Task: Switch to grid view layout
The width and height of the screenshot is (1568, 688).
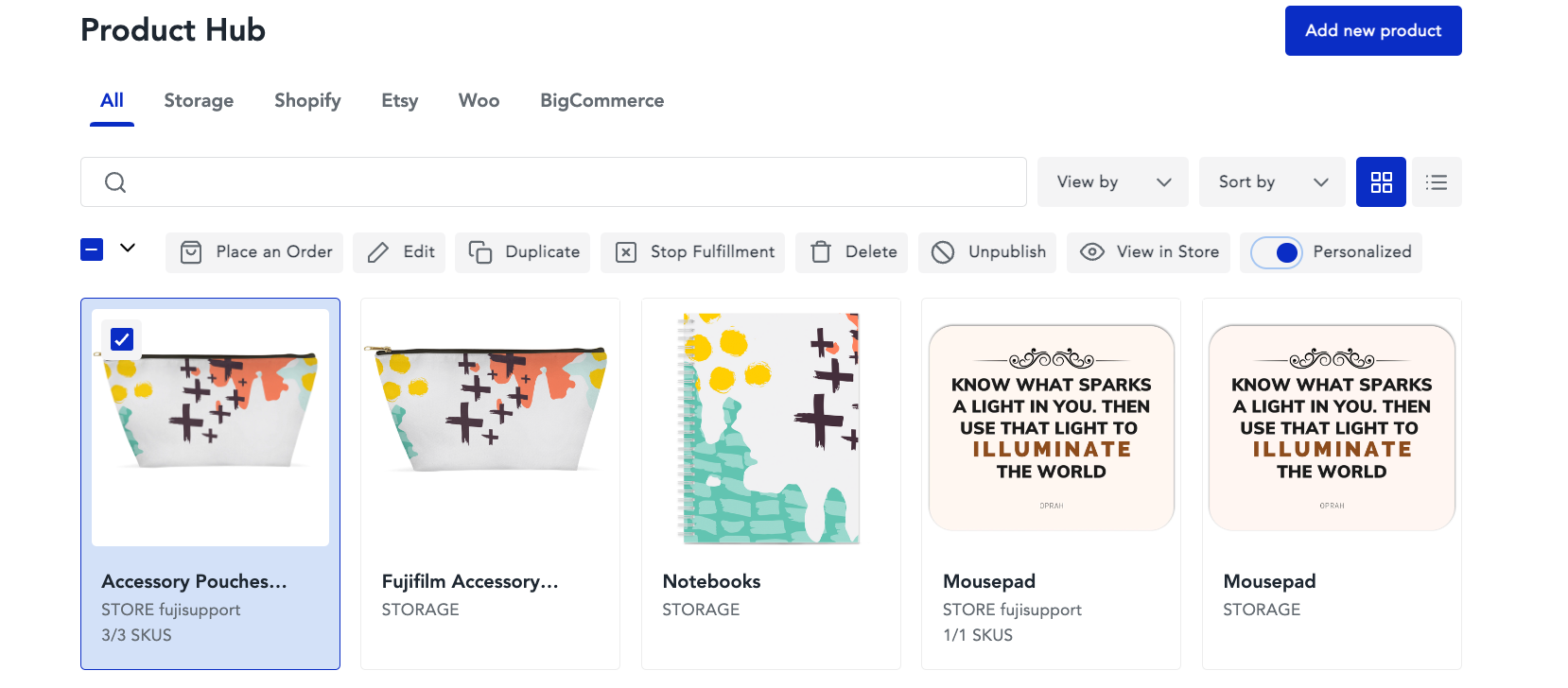Action: click(x=1381, y=181)
